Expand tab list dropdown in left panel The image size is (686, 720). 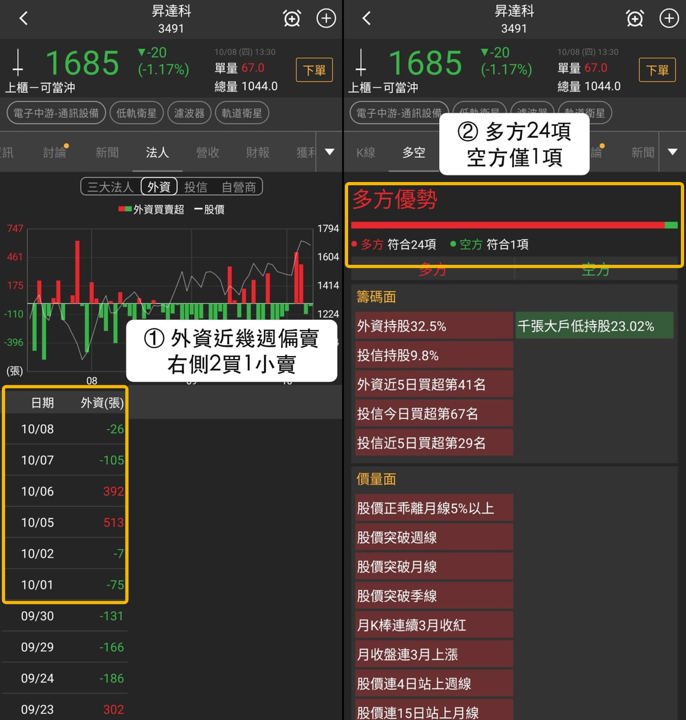pos(330,152)
